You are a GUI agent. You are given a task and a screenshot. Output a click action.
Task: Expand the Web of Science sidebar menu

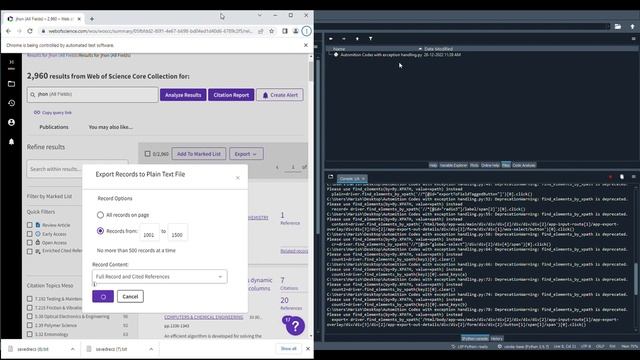tap(11, 63)
